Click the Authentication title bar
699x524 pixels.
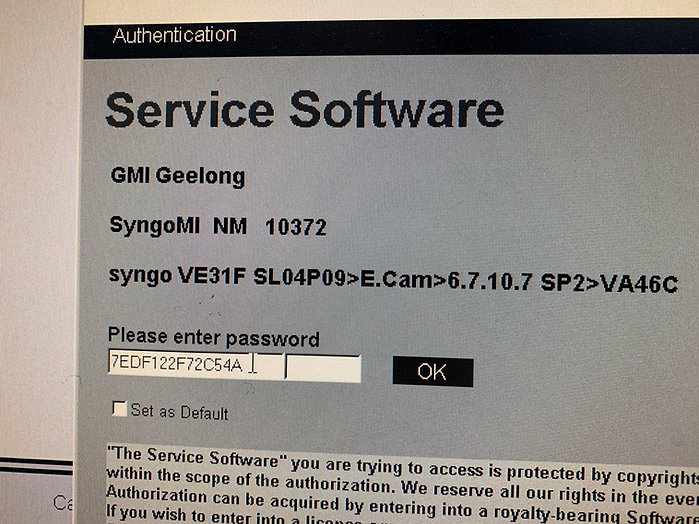tap(391, 37)
